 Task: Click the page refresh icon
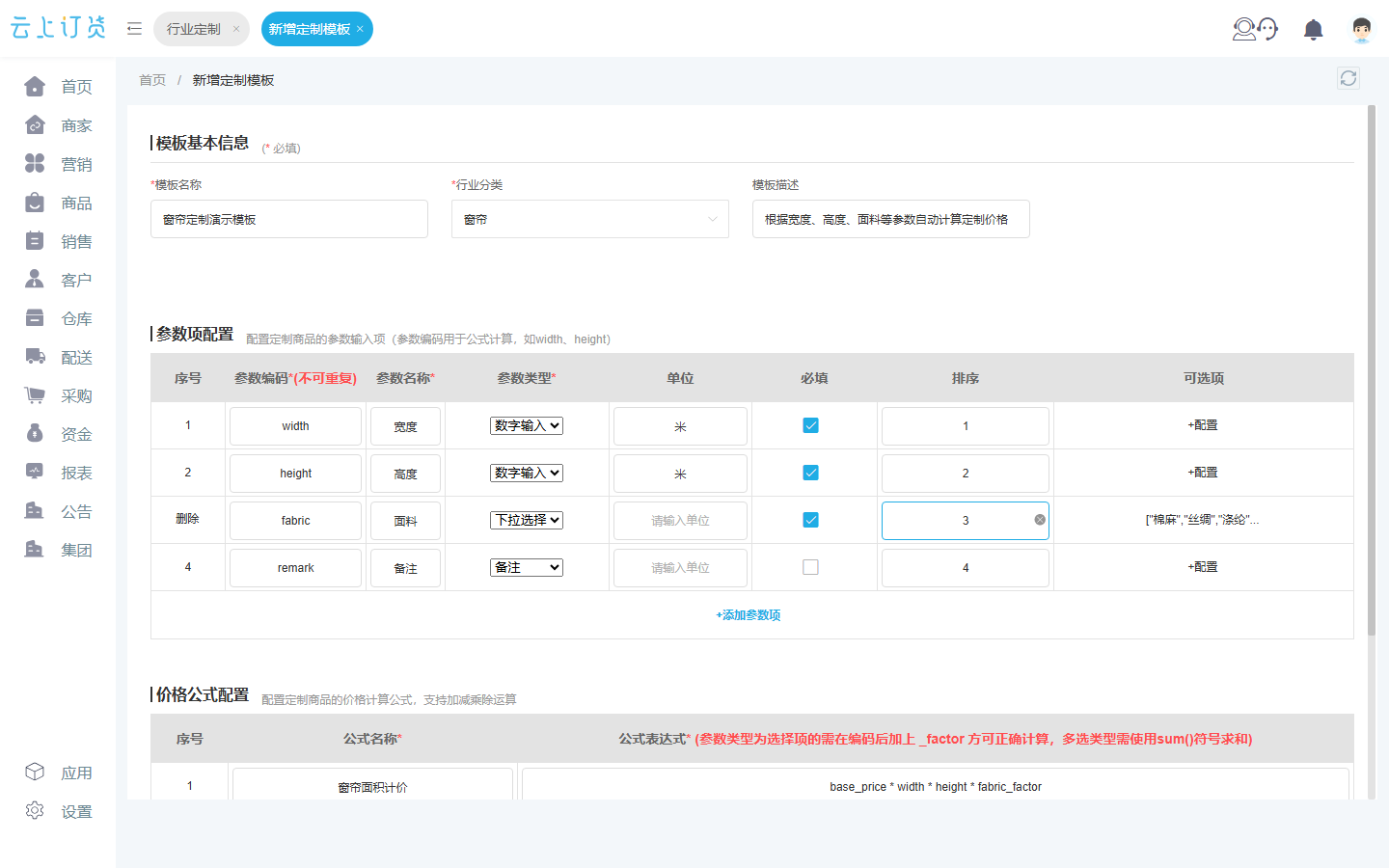(1348, 78)
